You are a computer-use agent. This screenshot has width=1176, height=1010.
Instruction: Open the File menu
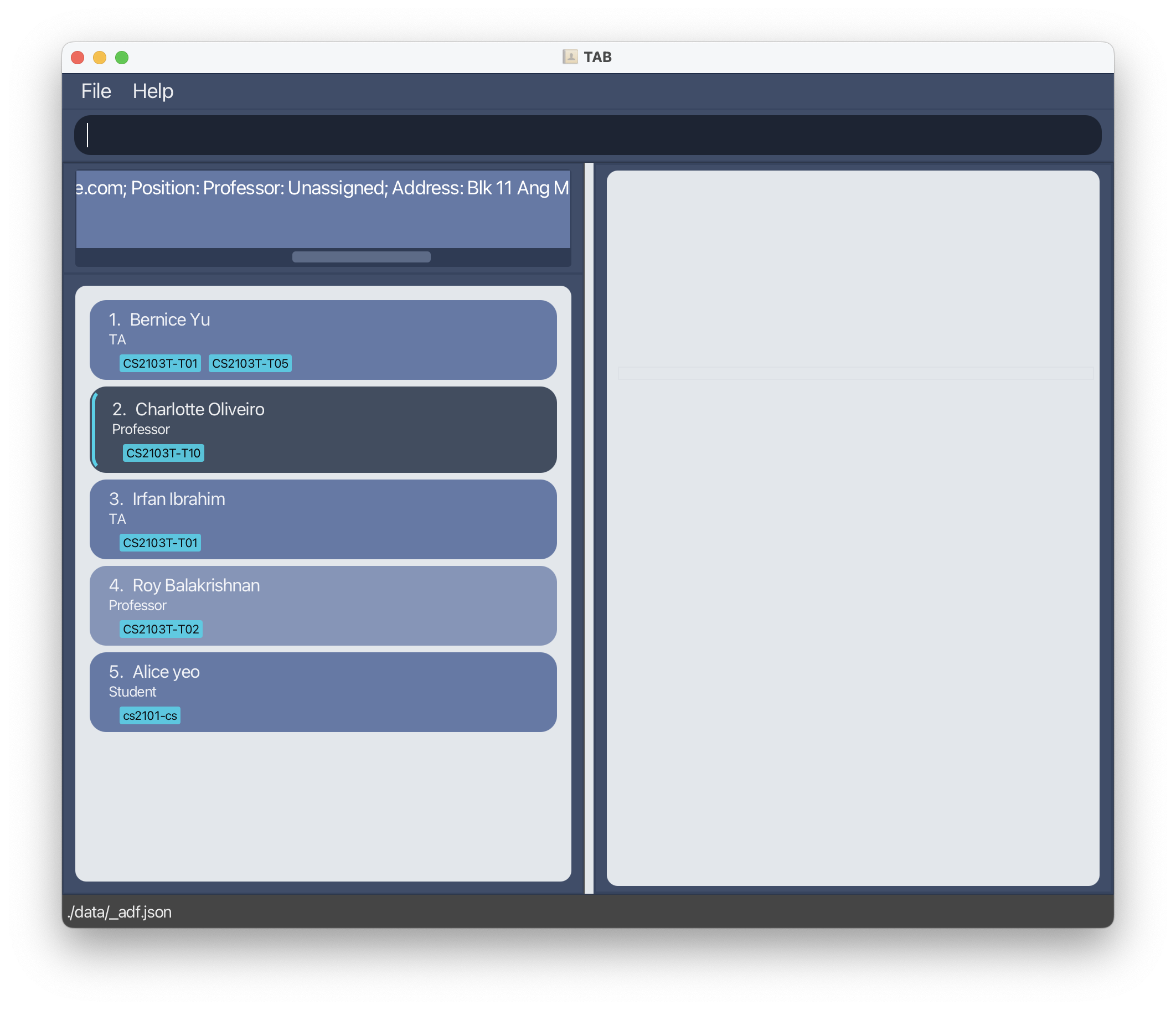point(96,91)
